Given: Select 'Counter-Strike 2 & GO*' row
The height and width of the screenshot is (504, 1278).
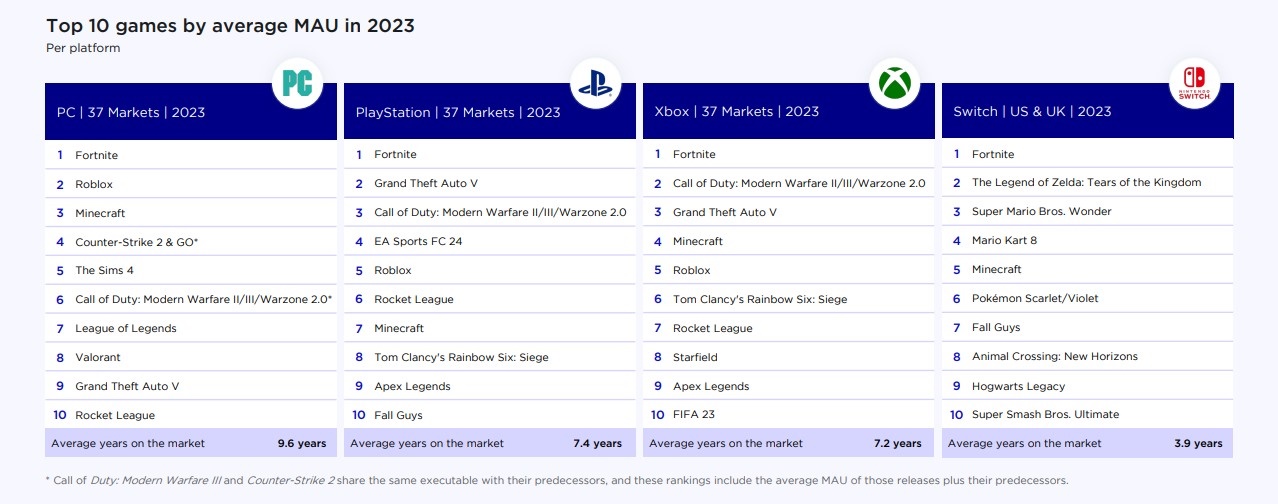Looking at the screenshot, I should click(191, 242).
